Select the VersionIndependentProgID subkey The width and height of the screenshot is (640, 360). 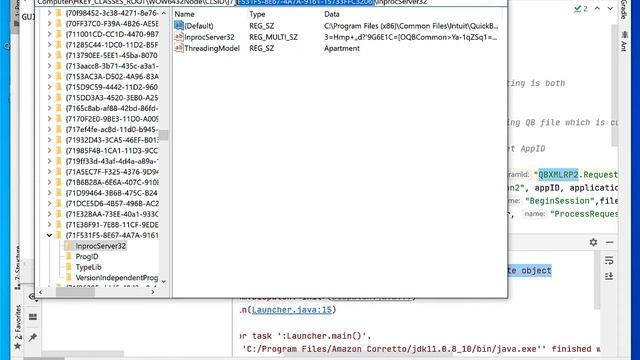(117, 278)
